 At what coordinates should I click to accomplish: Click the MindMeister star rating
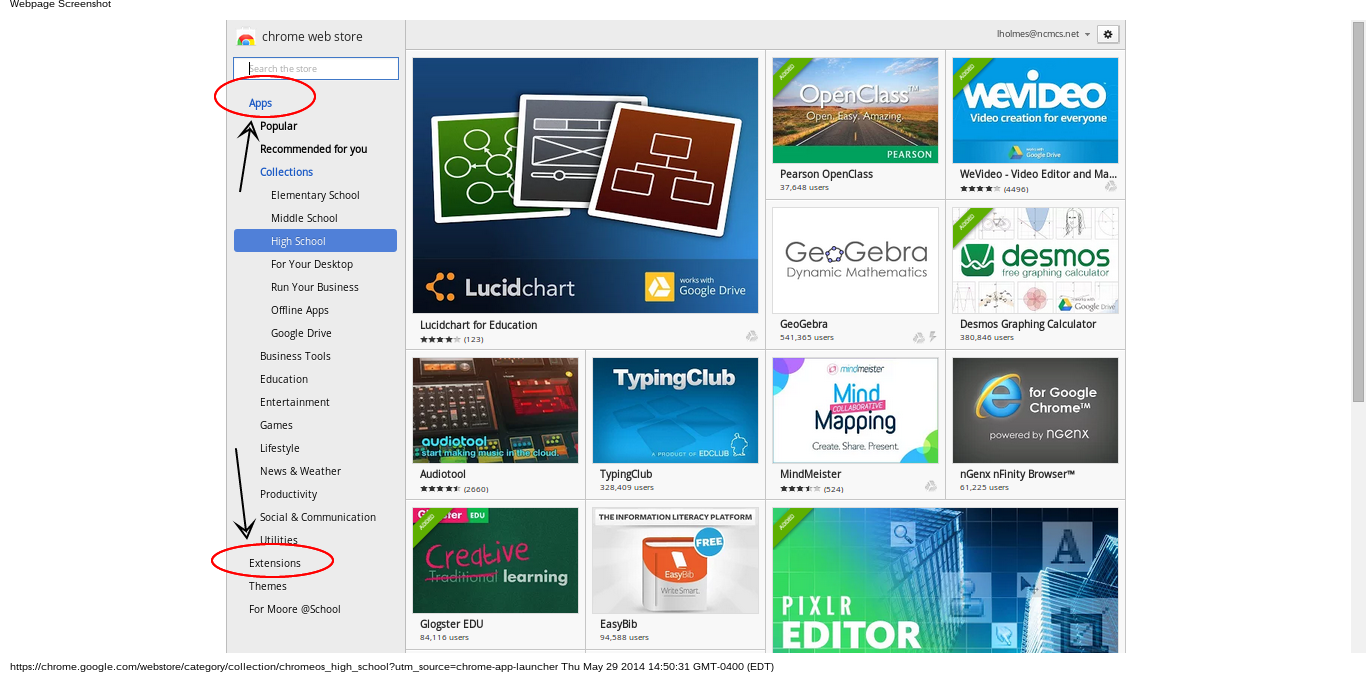pos(800,489)
